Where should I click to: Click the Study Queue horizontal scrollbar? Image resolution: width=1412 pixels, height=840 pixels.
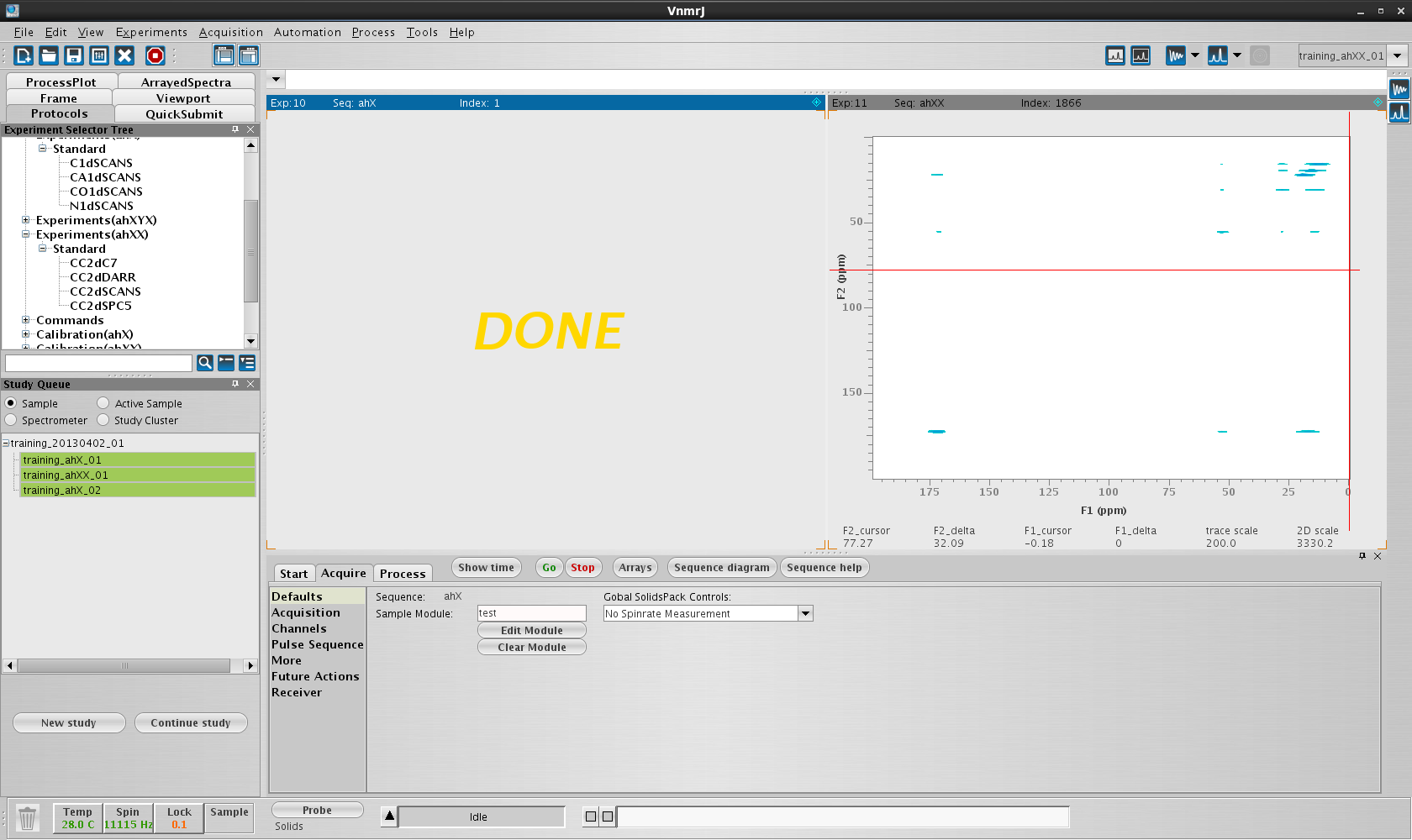pyautogui.click(x=124, y=666)
